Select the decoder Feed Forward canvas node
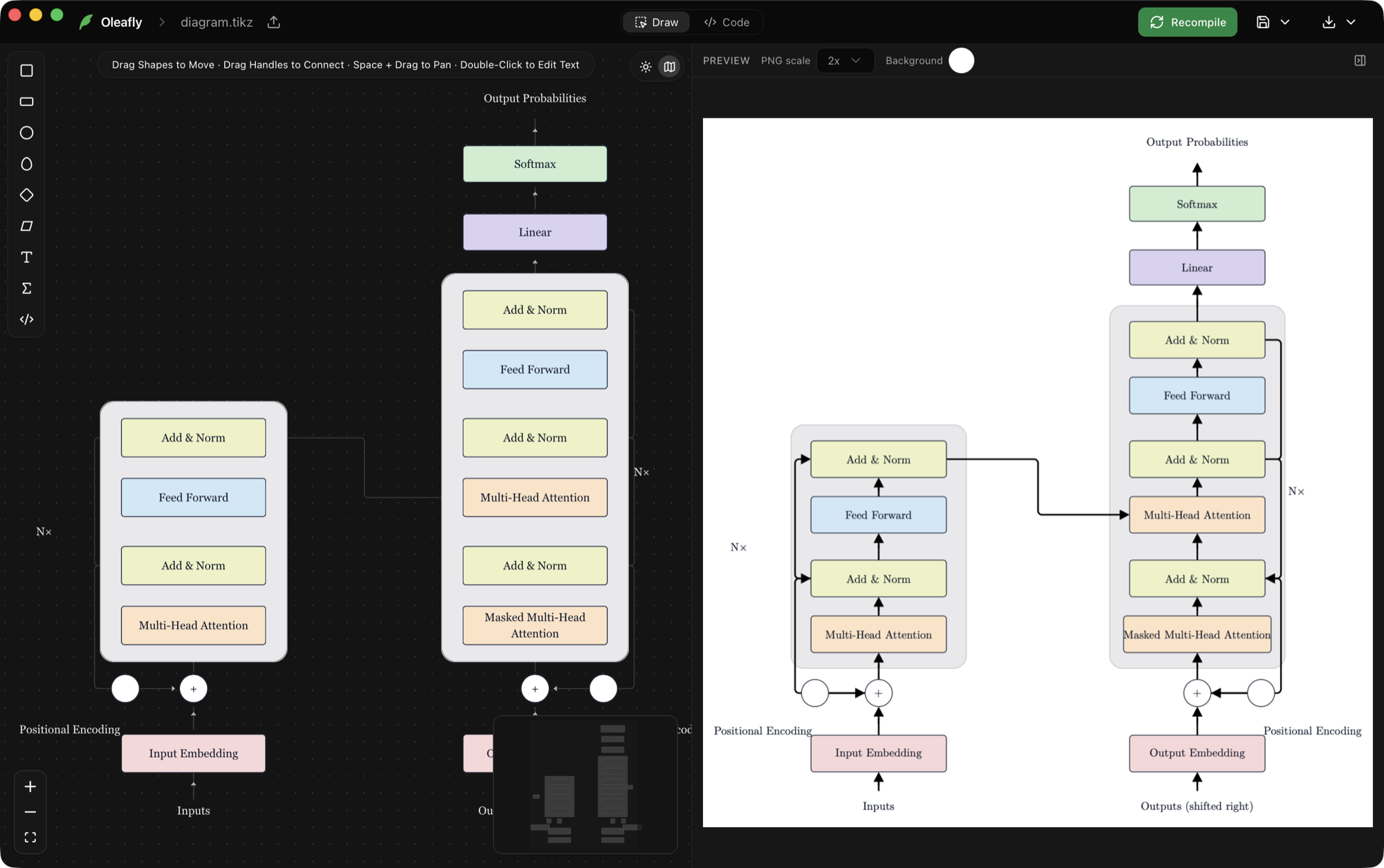1384x868 pixels. point(535,369)
